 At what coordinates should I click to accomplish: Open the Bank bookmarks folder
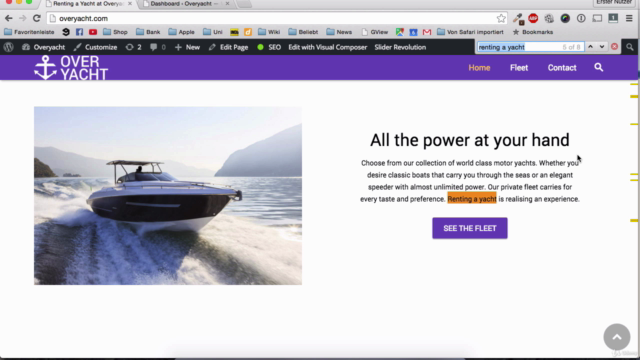[148, 32]
